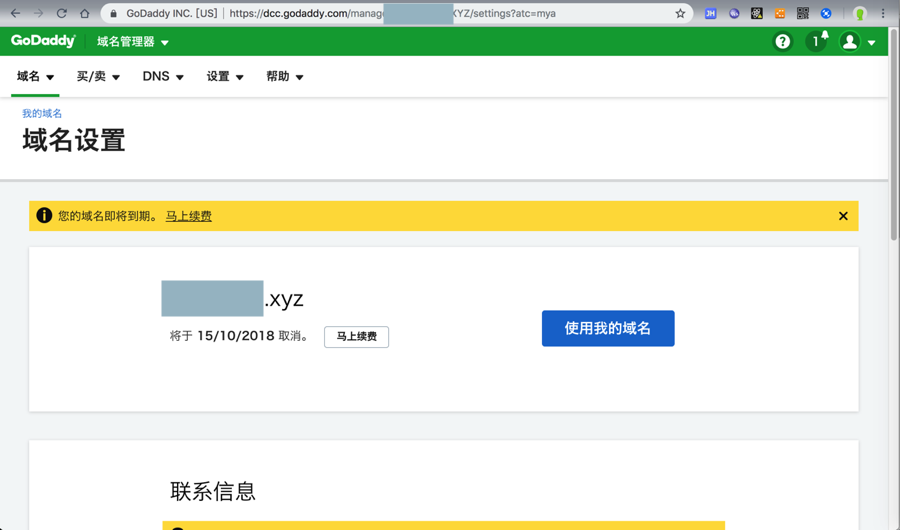The width and height of the screenshot is (900, 530).
Task: Open the help question mark icon
Action: [x=782, y=41]
